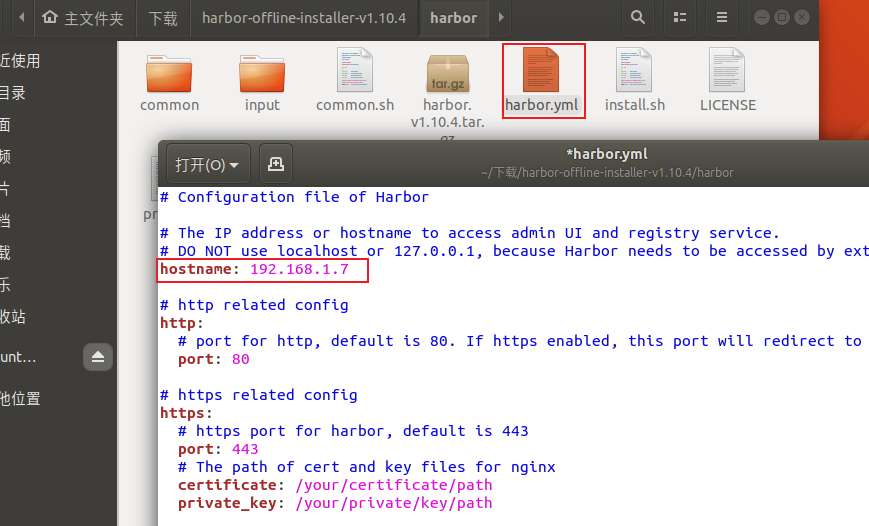Go to the home folder breadcrumb
The width and height of the screenshot is (869, 526).
(83, 18)
